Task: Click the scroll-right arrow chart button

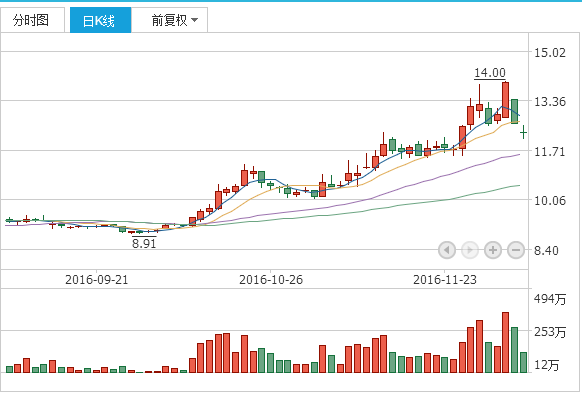Action: (x=470, y=250)
